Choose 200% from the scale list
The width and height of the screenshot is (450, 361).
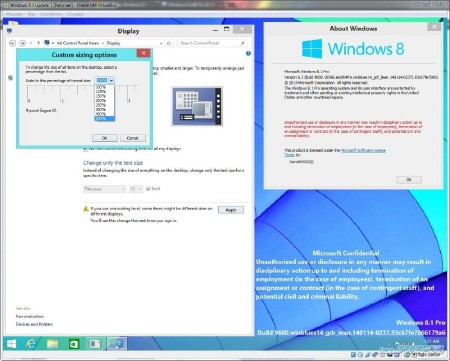(105, 100)
